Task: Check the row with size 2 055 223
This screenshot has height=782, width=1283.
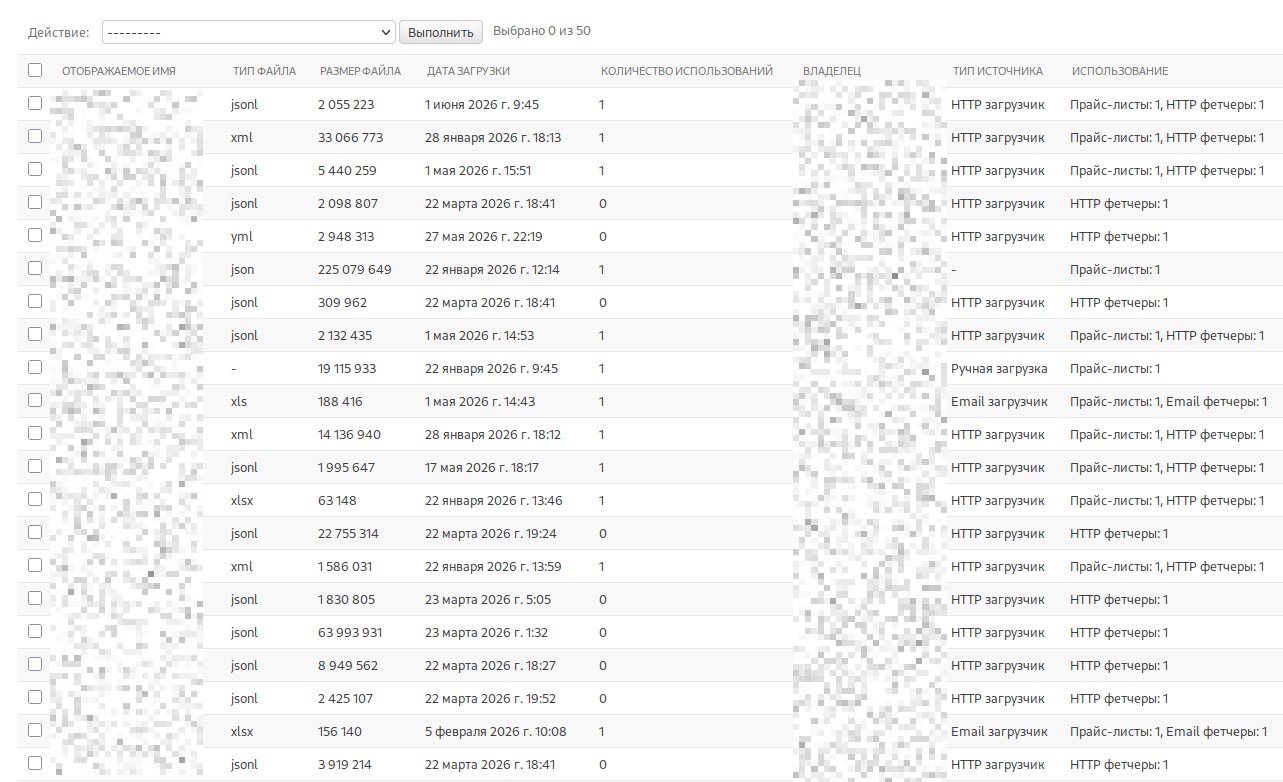Action: [35, 103]
